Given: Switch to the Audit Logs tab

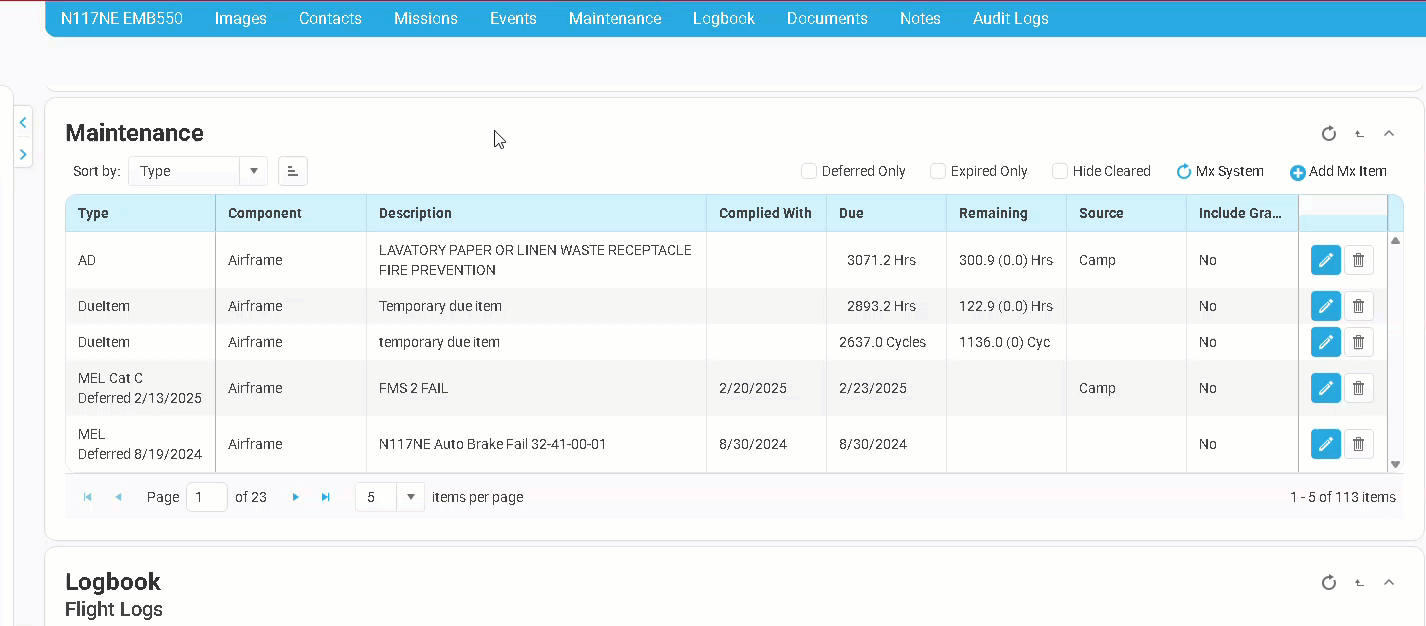Looking at the screenshot, I should coord(1010,18).
